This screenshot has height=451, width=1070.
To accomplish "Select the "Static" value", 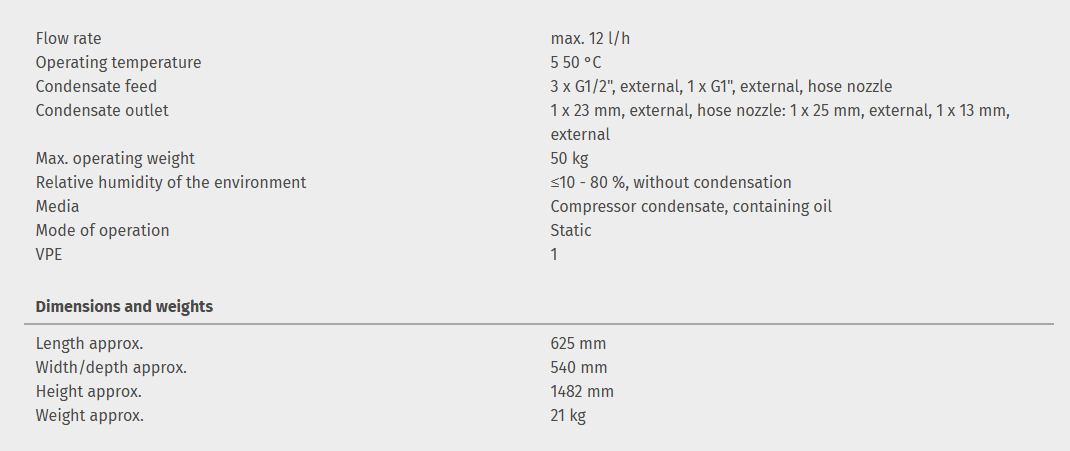I will (570, 231).
